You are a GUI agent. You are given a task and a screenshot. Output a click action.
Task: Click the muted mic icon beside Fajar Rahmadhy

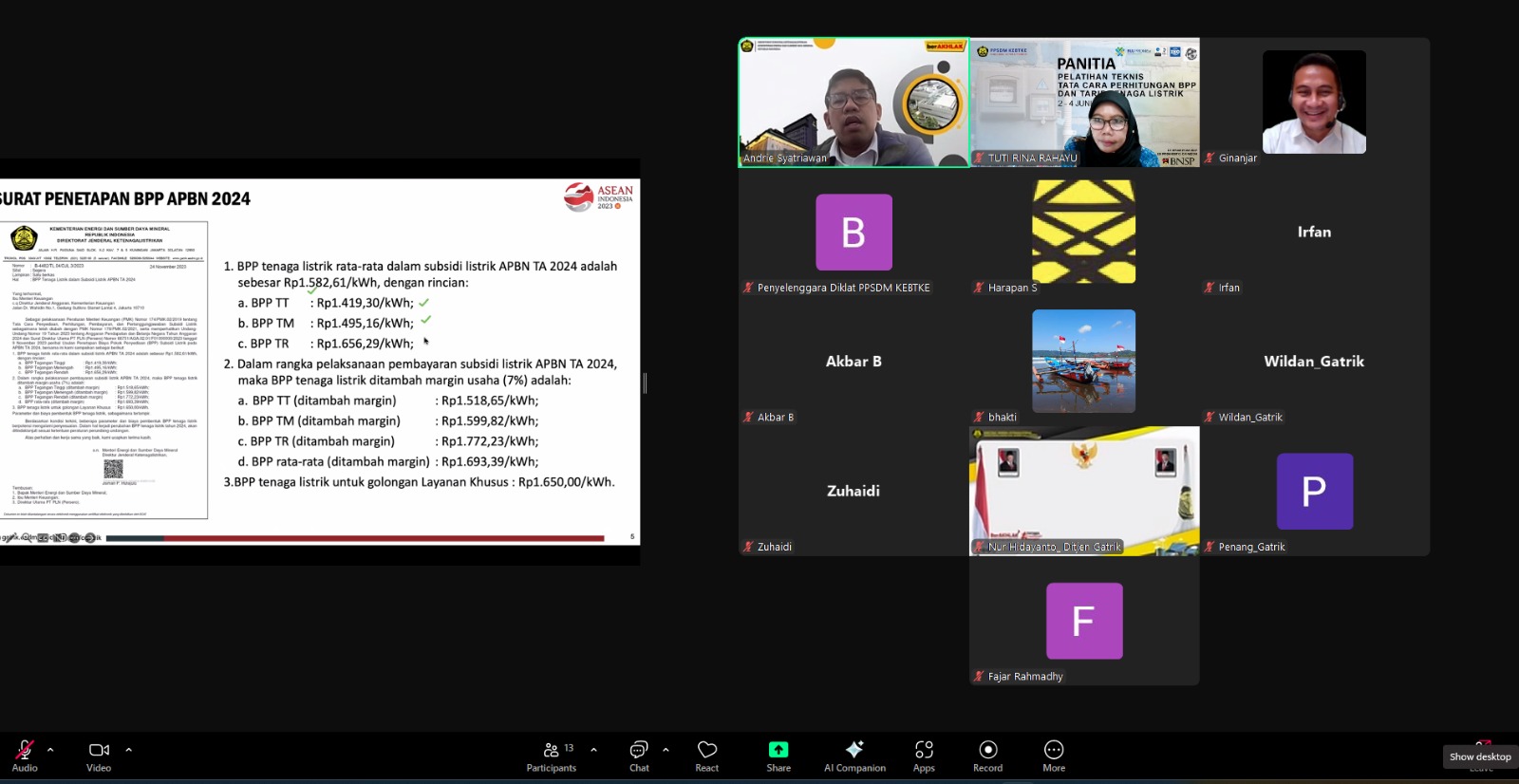(979, 676)
